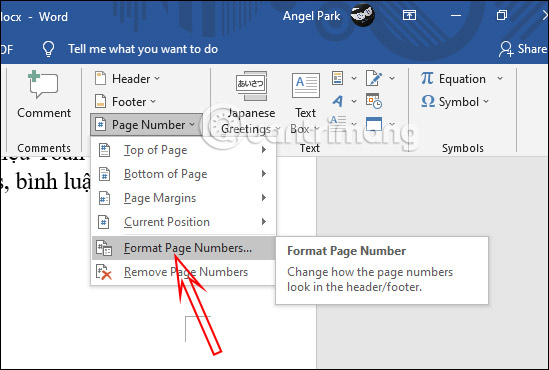Insert Date and Time icon
Image resolution: width=549 pixels, height=370 pixels.
pos(374,101)
